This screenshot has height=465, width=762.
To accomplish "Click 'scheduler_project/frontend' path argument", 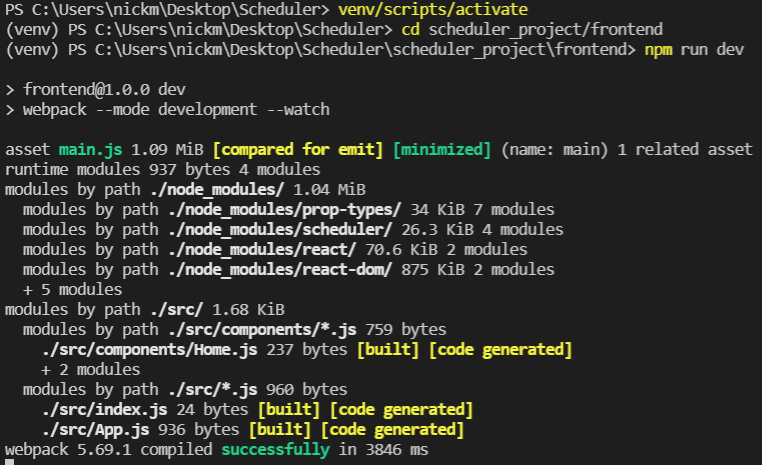I will point(545,30).
